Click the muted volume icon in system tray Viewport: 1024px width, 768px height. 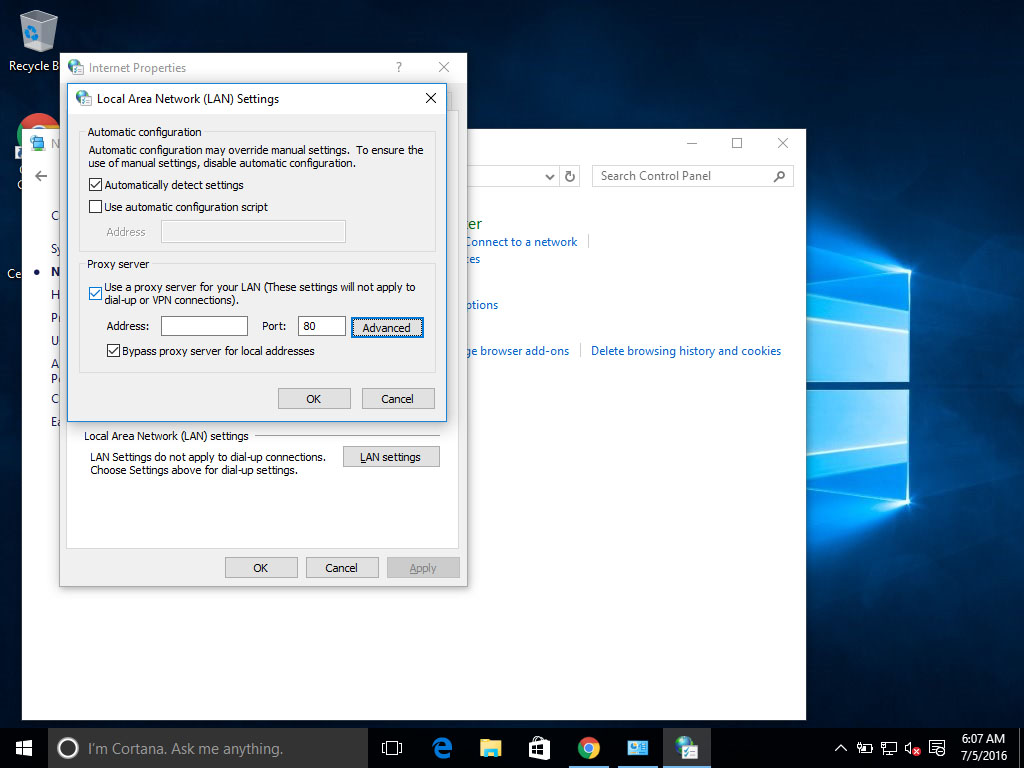click(x=911, y=747)
